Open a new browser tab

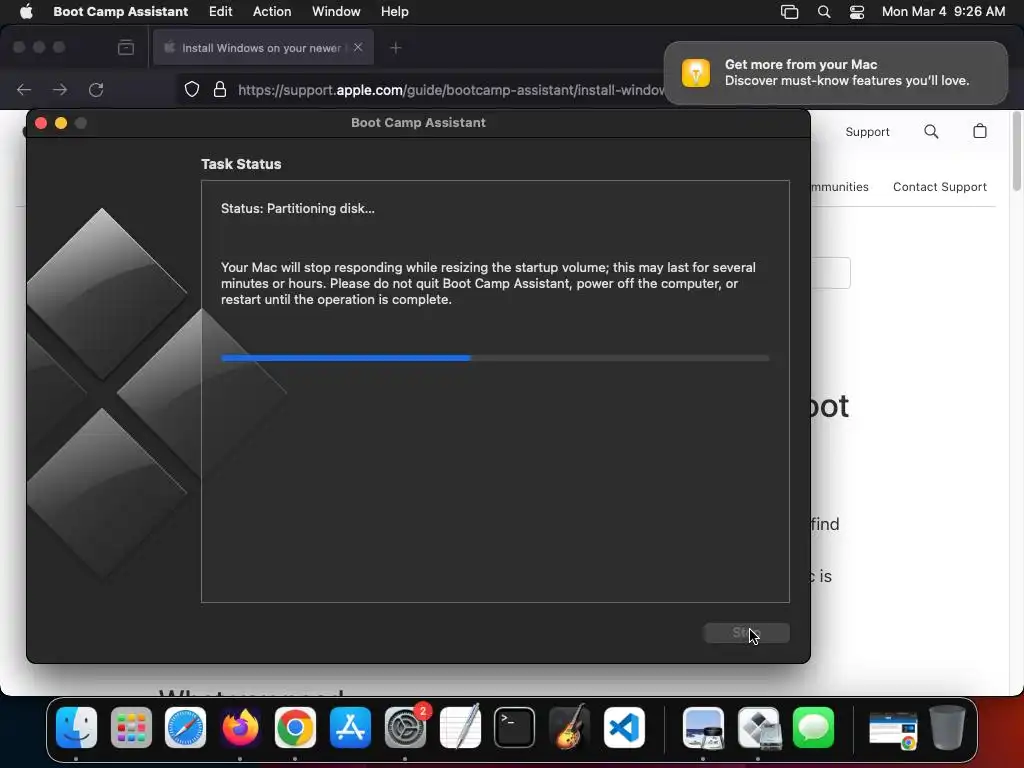395,48
